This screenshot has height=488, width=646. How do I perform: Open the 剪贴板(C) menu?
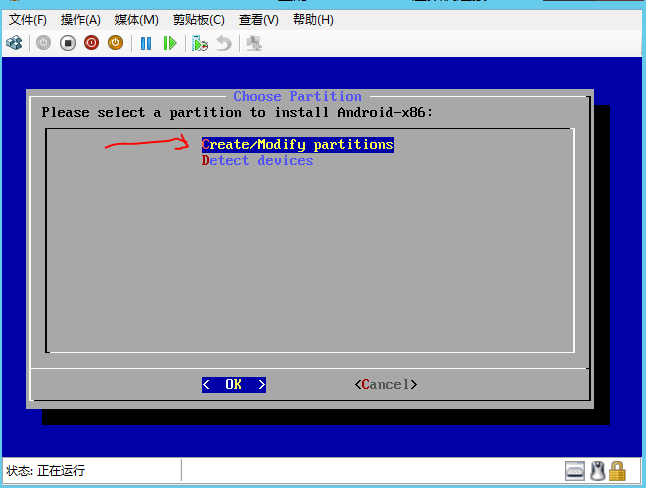(199, 19)
